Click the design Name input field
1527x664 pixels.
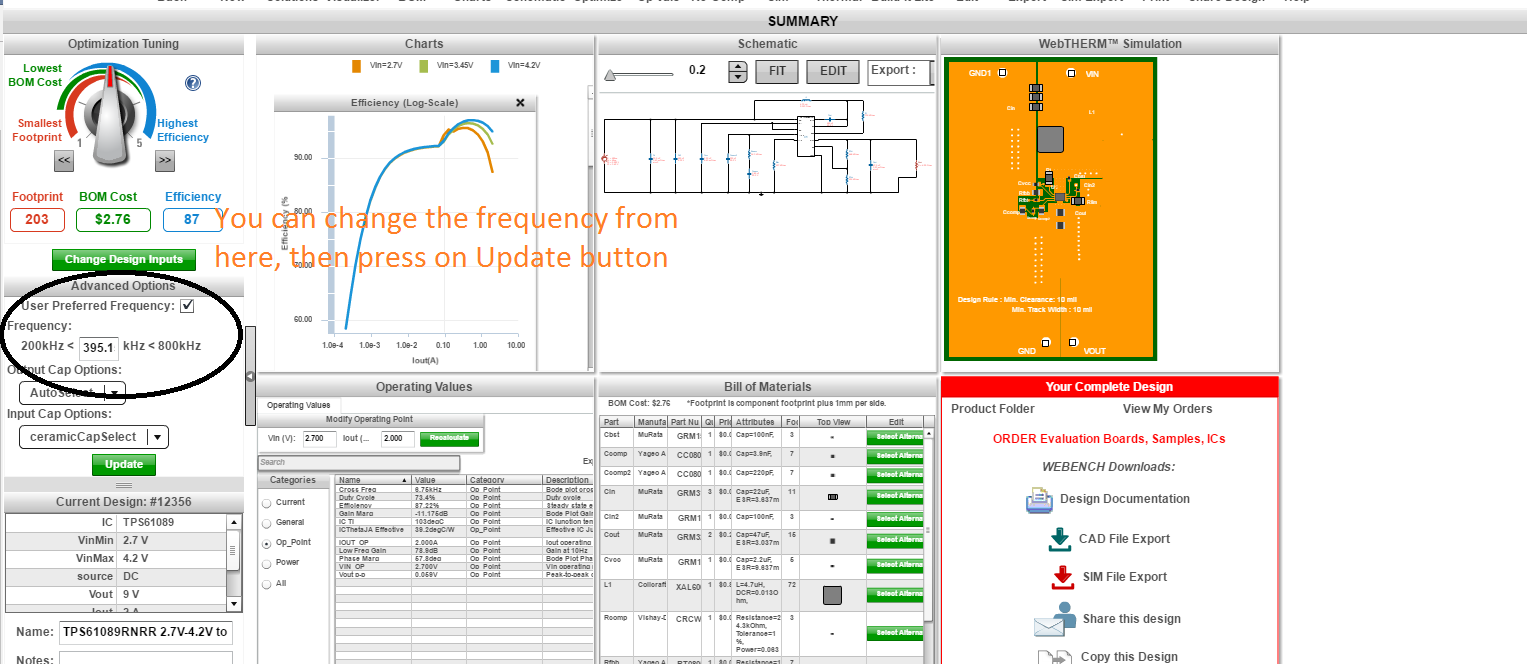[x=146, y=632]
